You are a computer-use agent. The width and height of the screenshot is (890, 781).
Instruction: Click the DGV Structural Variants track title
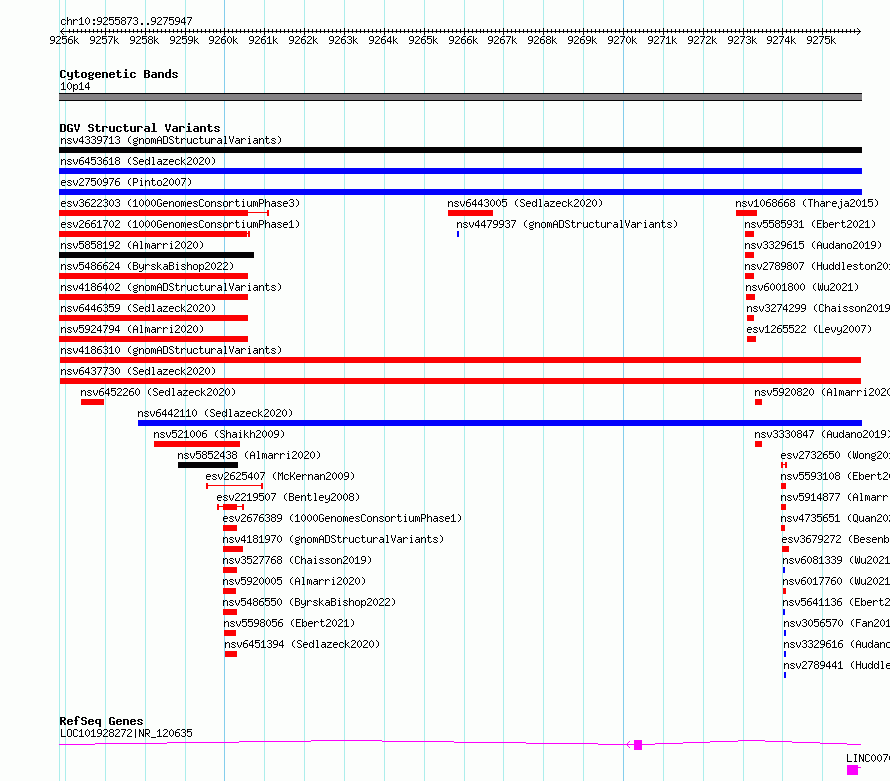140,128
